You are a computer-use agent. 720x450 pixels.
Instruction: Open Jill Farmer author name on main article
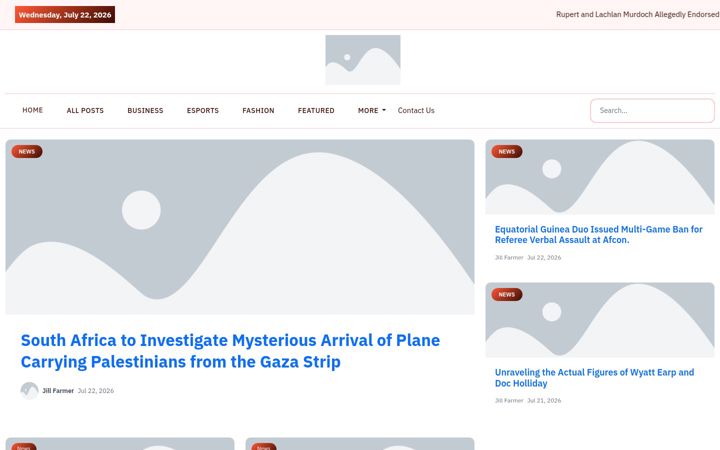[x=58, y=391]
